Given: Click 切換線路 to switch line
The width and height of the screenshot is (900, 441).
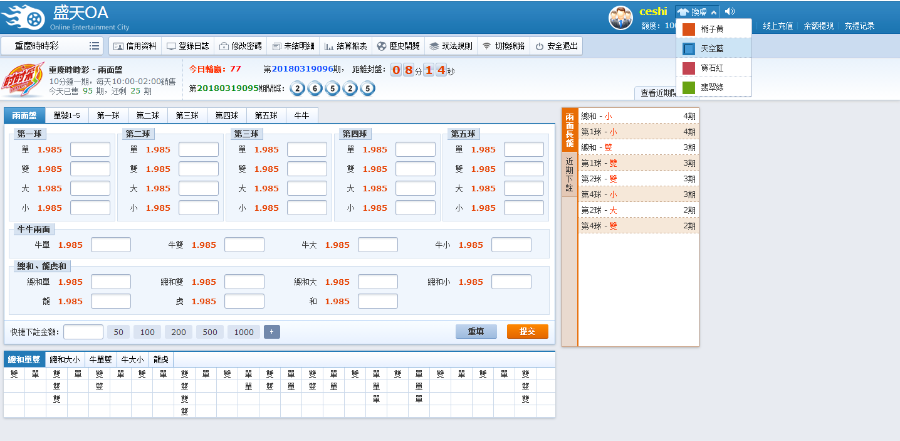Looking at the screenshot, I should [x=503, y=46].
